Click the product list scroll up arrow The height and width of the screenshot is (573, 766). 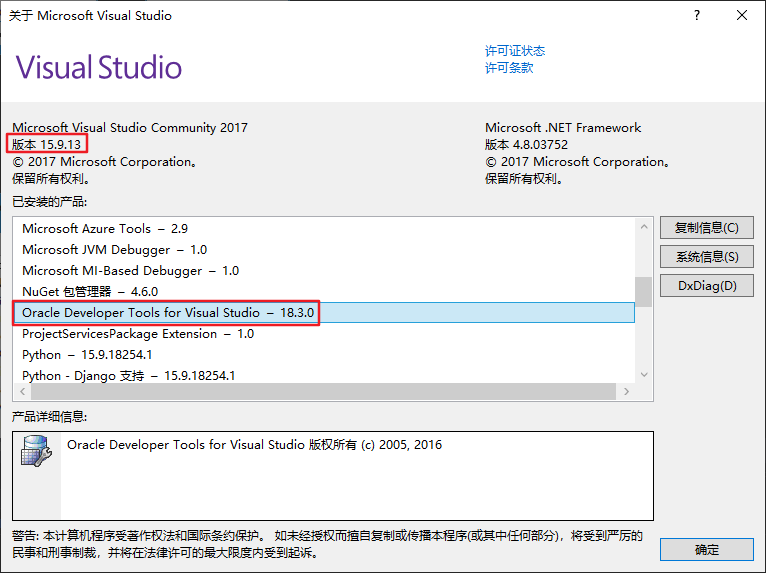[x=644, y=227]
